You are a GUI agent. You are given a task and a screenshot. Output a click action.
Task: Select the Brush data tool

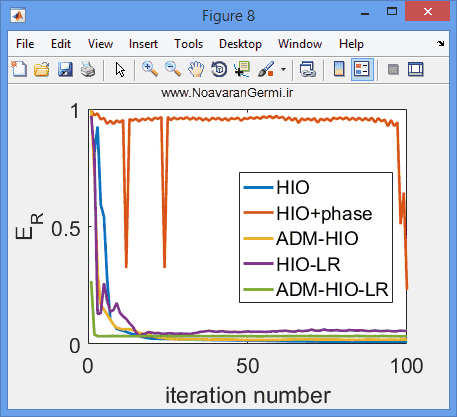pos(266,69)
